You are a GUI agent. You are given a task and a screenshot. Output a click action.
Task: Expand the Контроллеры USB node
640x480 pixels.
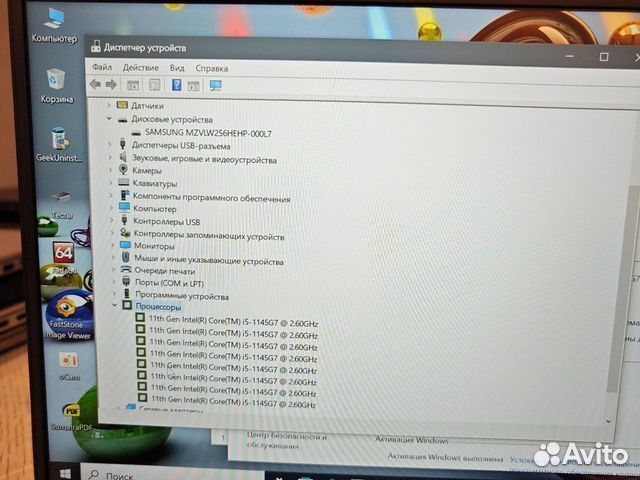tap(112, 220)
